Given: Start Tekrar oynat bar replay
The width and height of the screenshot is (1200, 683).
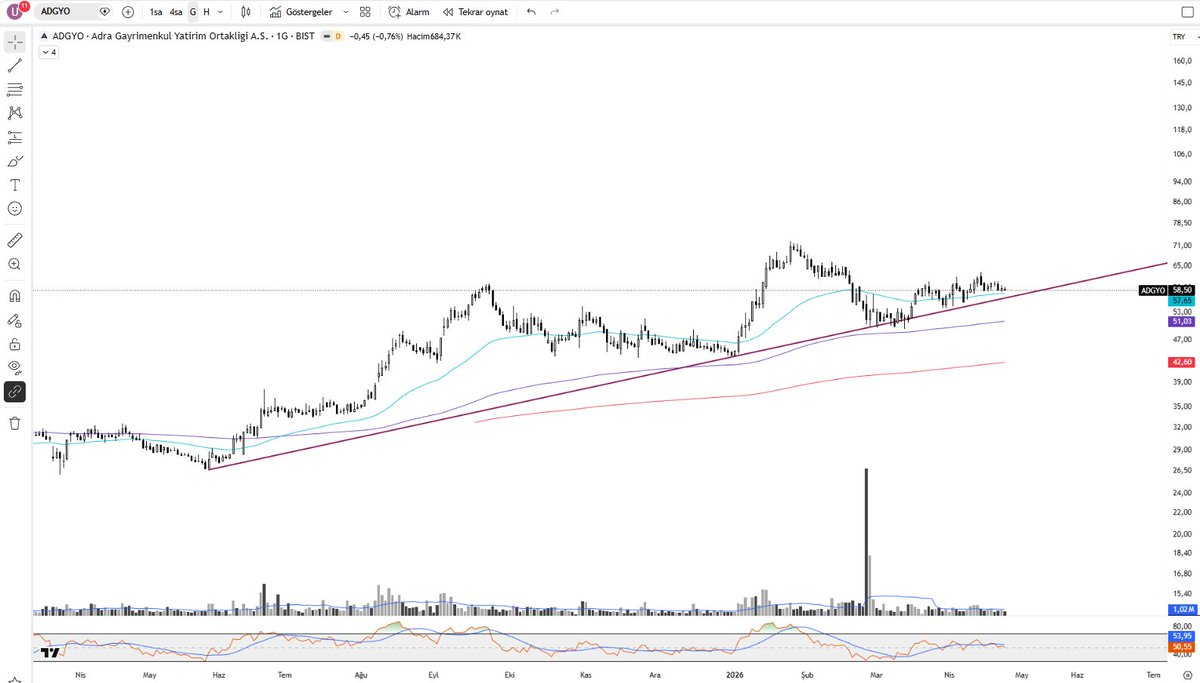Looking at the screenshot, I should 475,12.
